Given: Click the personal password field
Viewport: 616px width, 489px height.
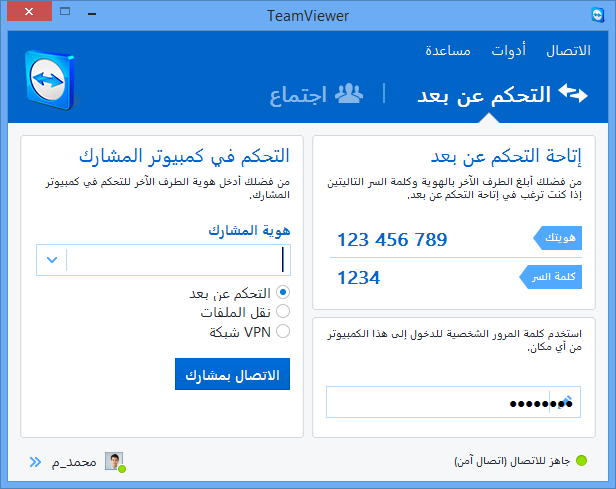Looking at the screenshot, I should tap(453, 402).
